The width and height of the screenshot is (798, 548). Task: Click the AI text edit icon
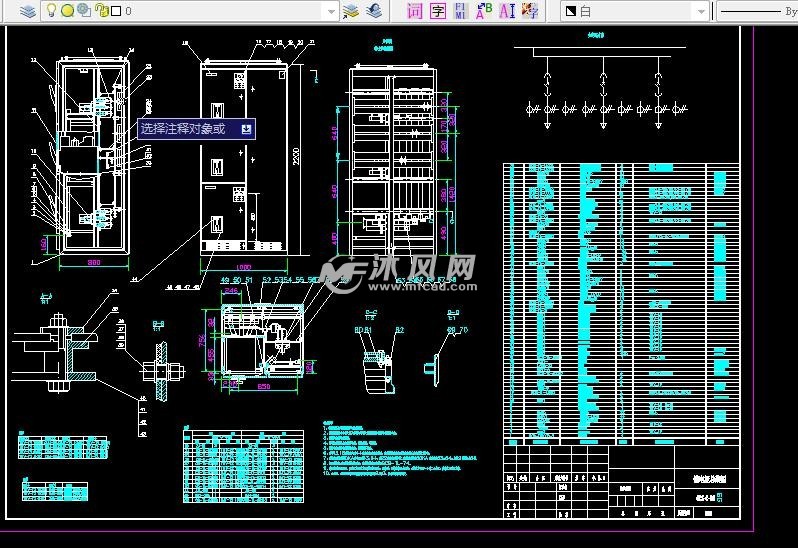point(506,11)
